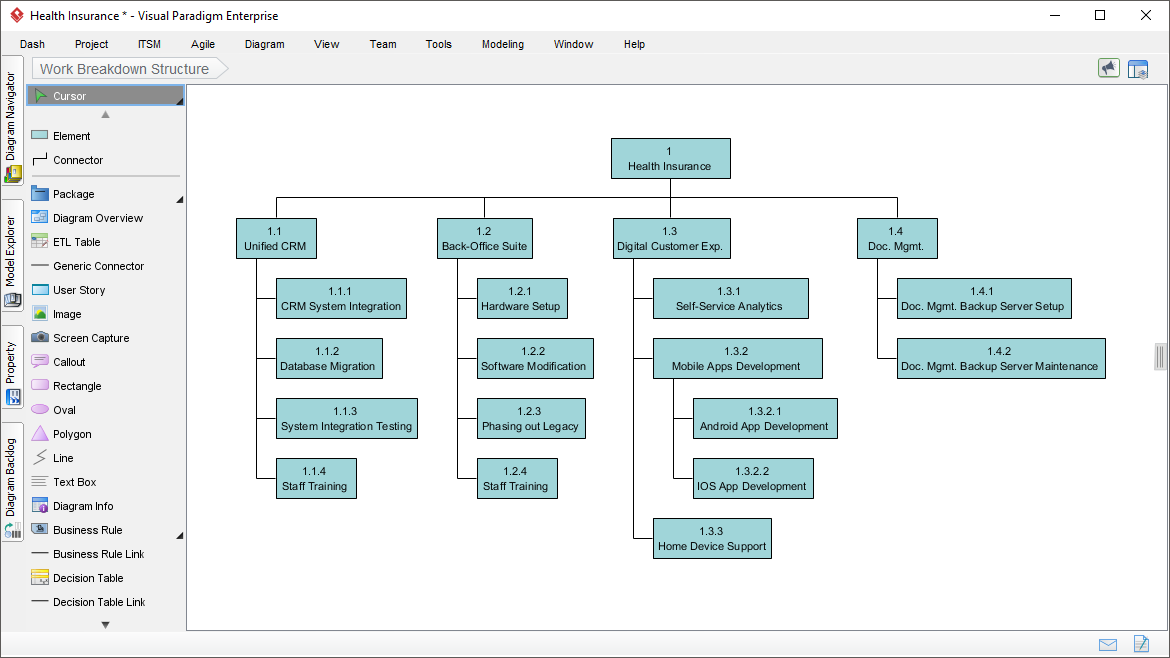
Task: Expand the palette downward with bottom arrow
Action: 105,625
